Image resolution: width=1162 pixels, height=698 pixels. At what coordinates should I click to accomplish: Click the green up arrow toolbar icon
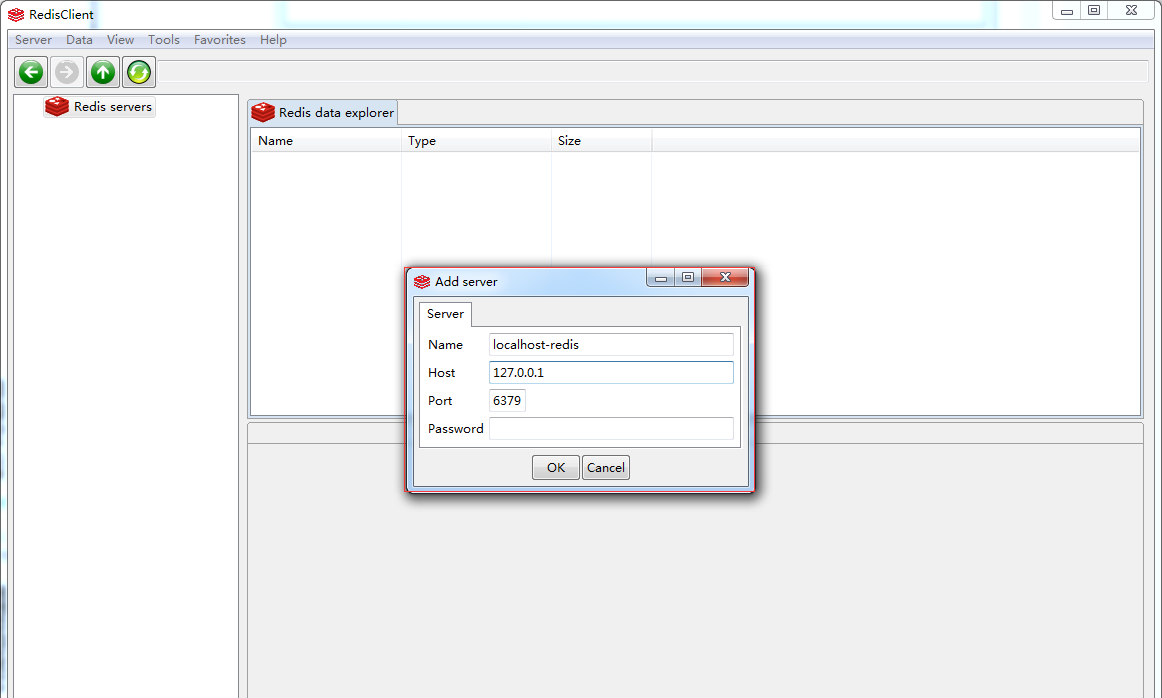[102, 71]
